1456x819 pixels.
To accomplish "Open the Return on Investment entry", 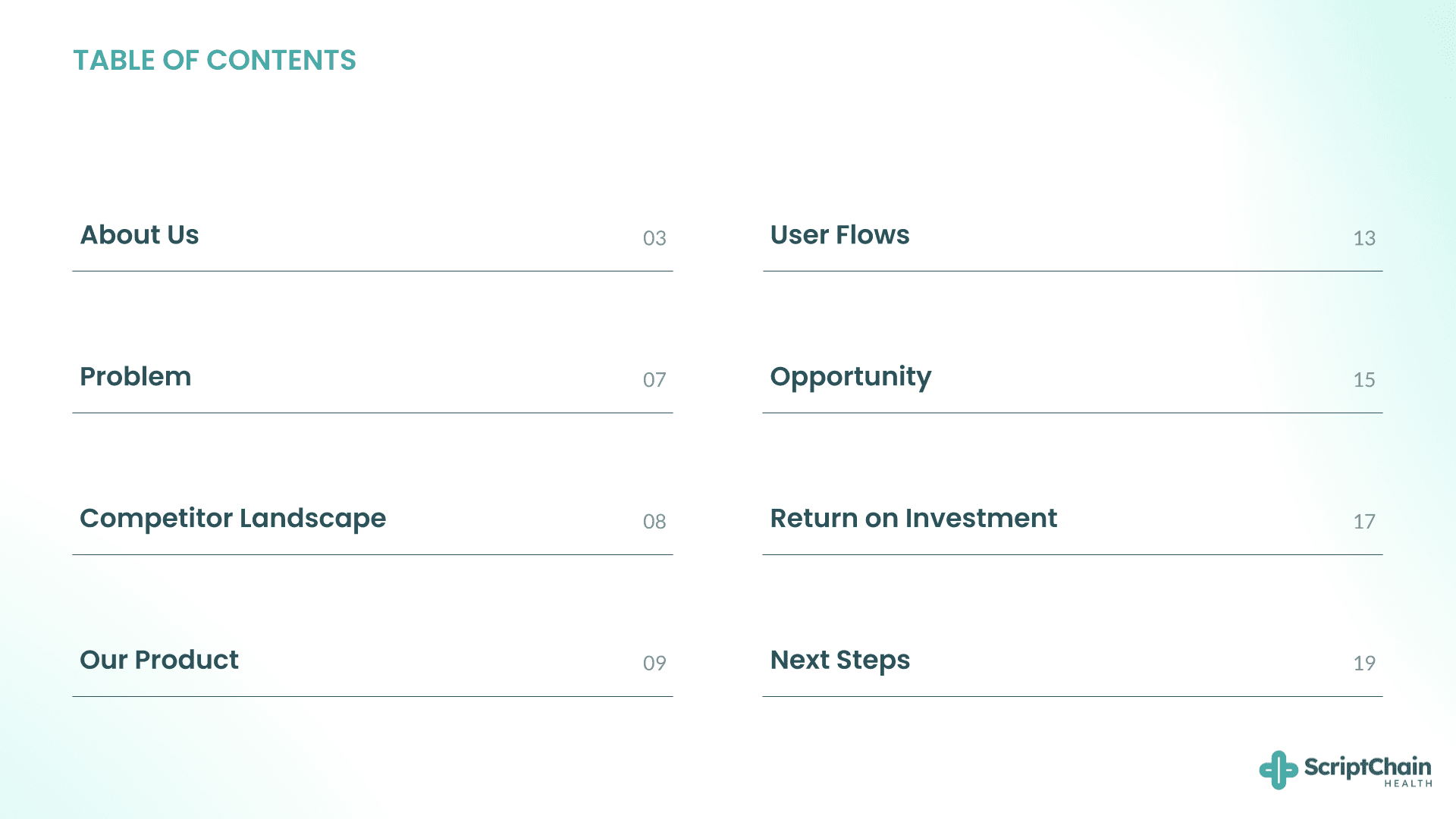I will [x=913, y=519].
